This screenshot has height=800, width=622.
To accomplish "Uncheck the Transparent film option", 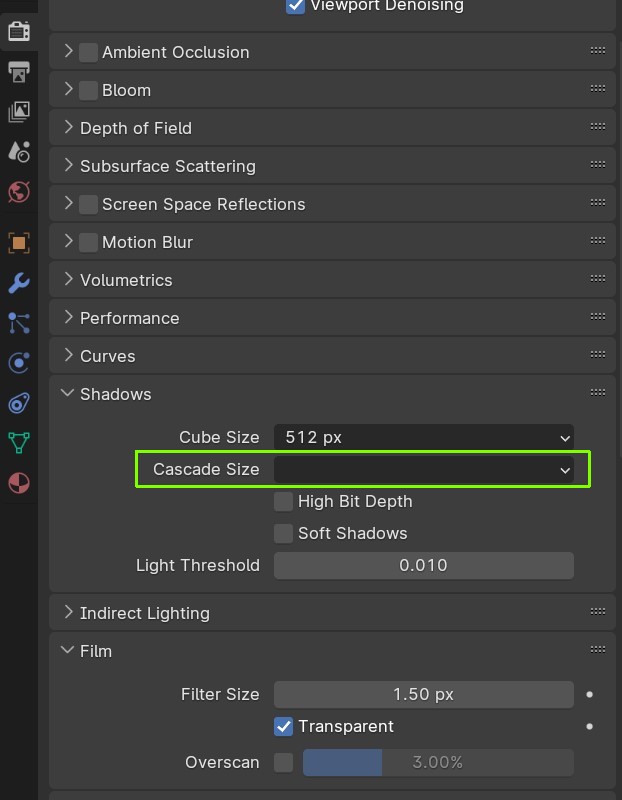I will pyautogui.click(x=283, y=726).
